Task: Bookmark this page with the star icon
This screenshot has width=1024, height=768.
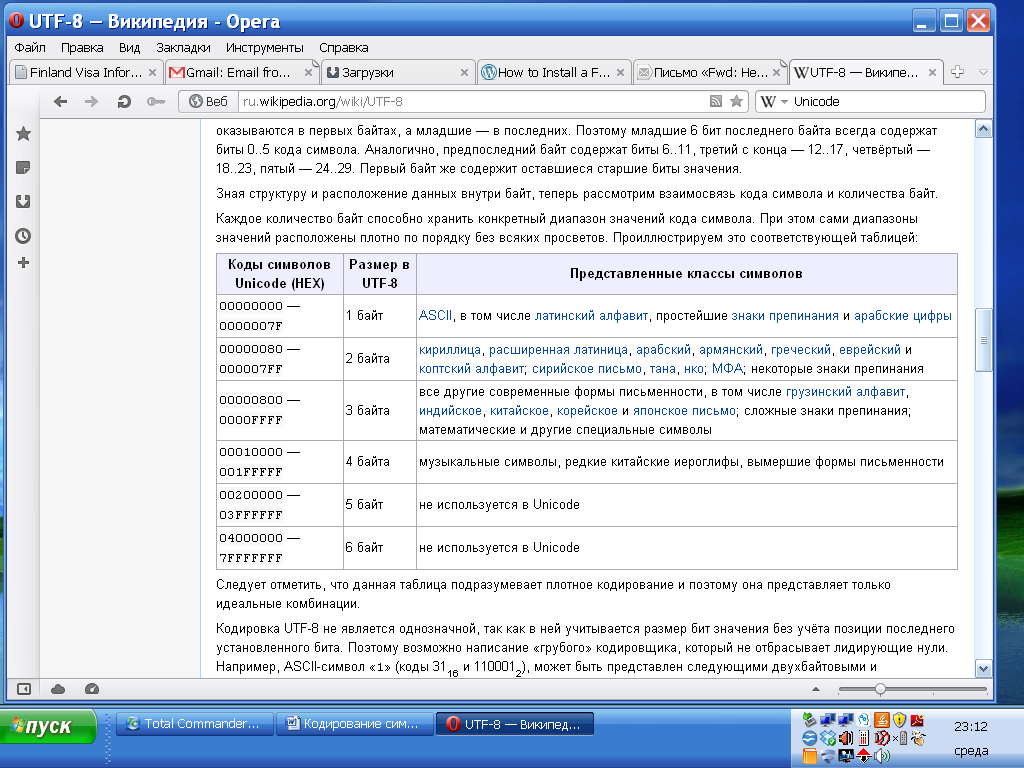Action: pos(737,101)
